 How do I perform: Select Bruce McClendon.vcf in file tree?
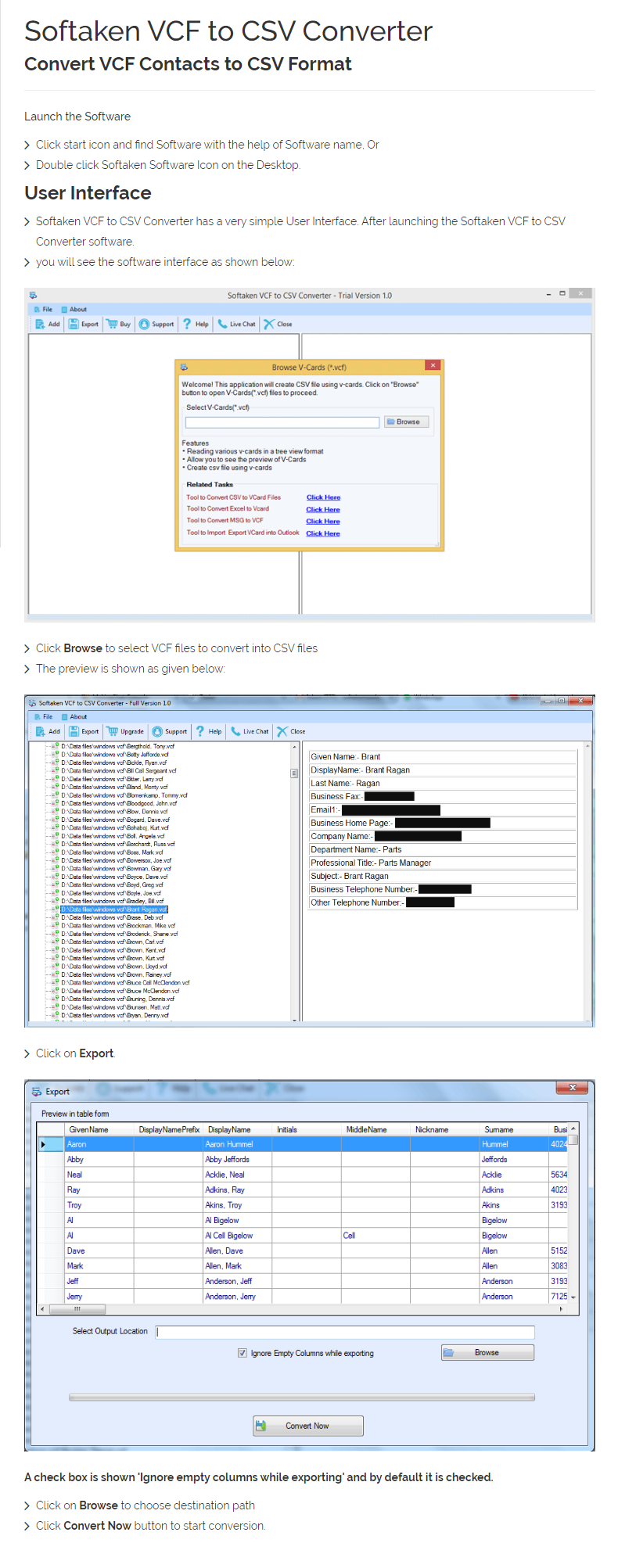[120, 991]
